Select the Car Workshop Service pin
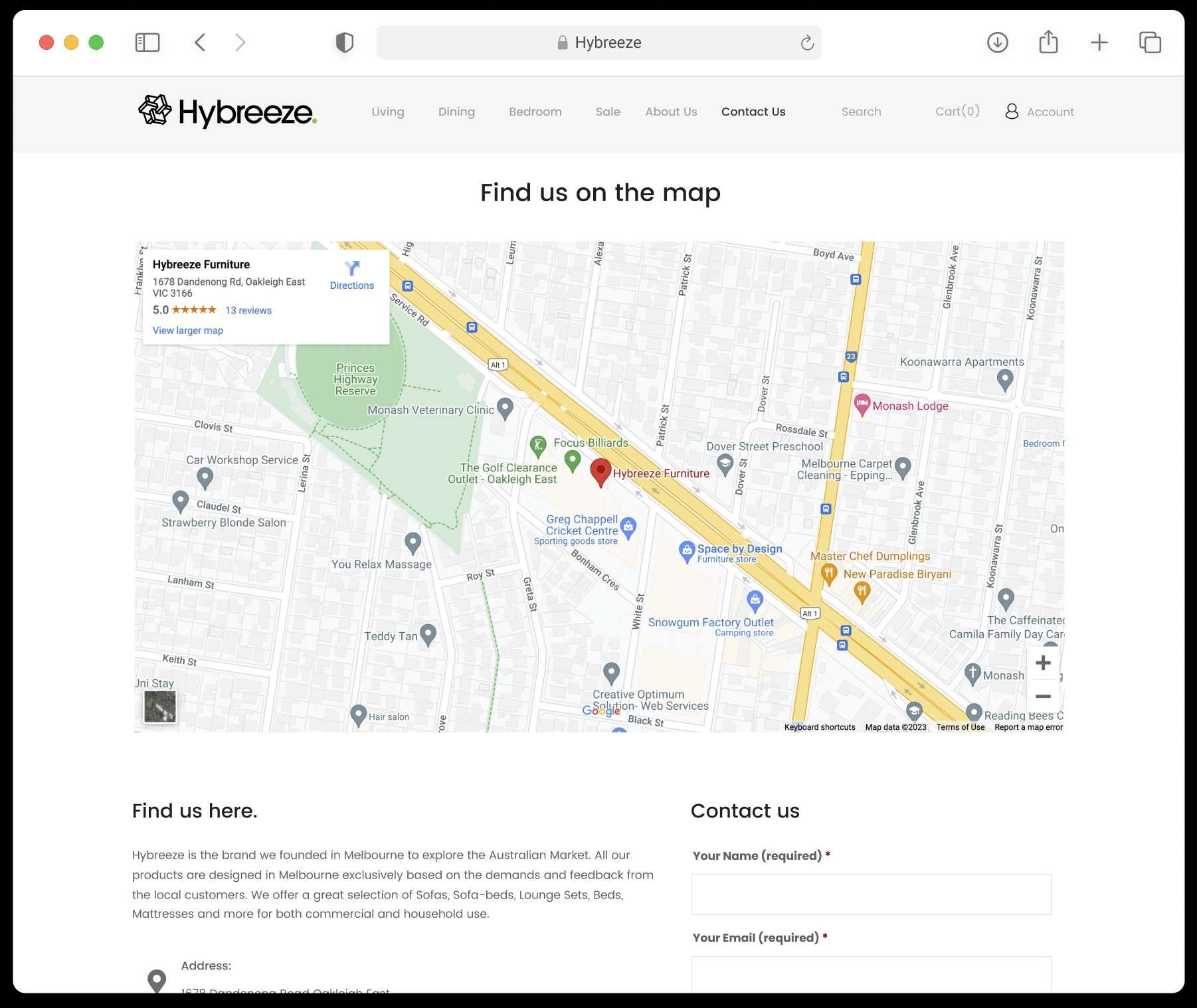Image resolution: width=1197 pixels, height=1008 pixels. [205, 477]
